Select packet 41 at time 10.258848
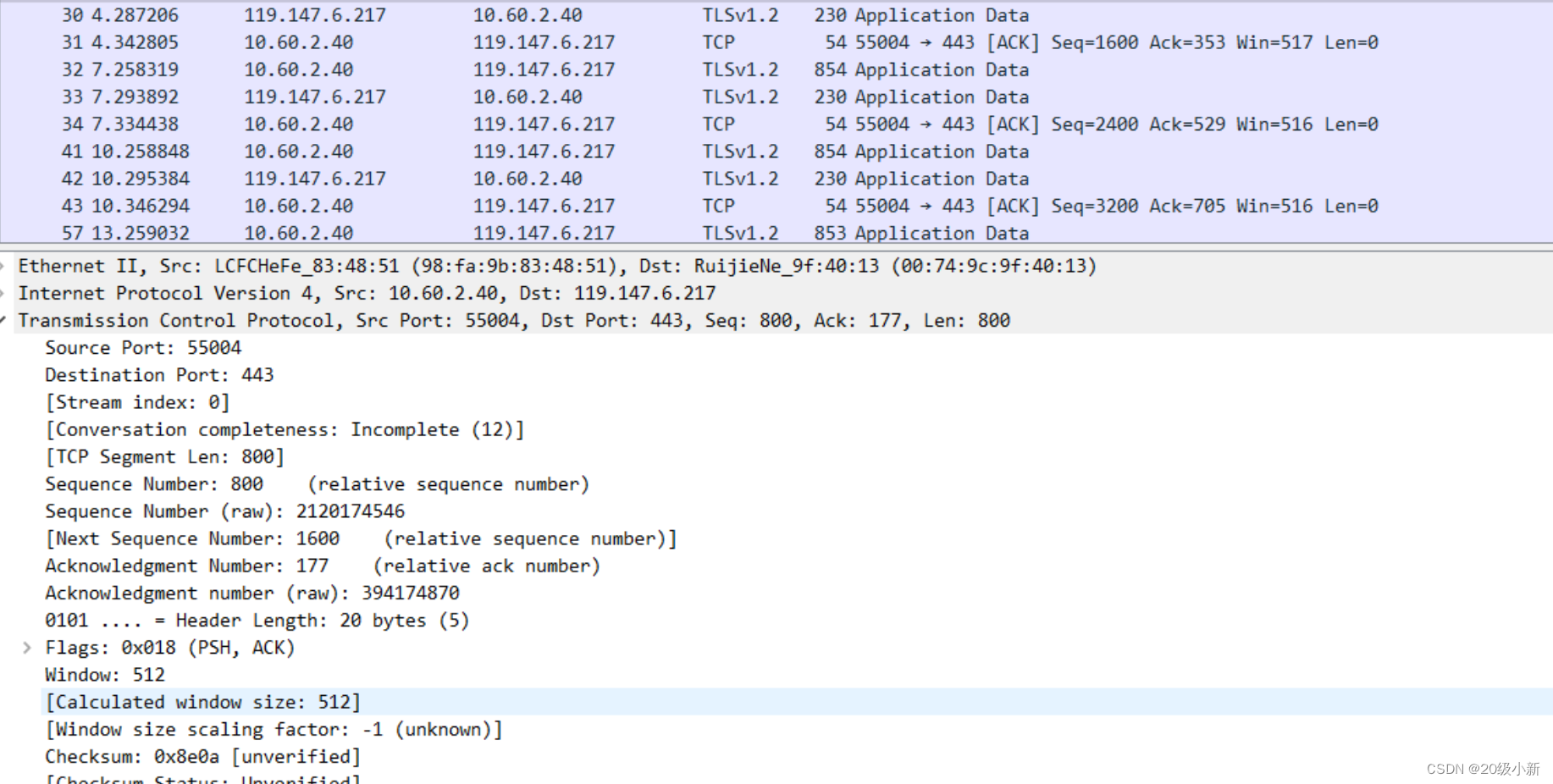This screenshot has width=1553, height=784. [x=776, y=152]
